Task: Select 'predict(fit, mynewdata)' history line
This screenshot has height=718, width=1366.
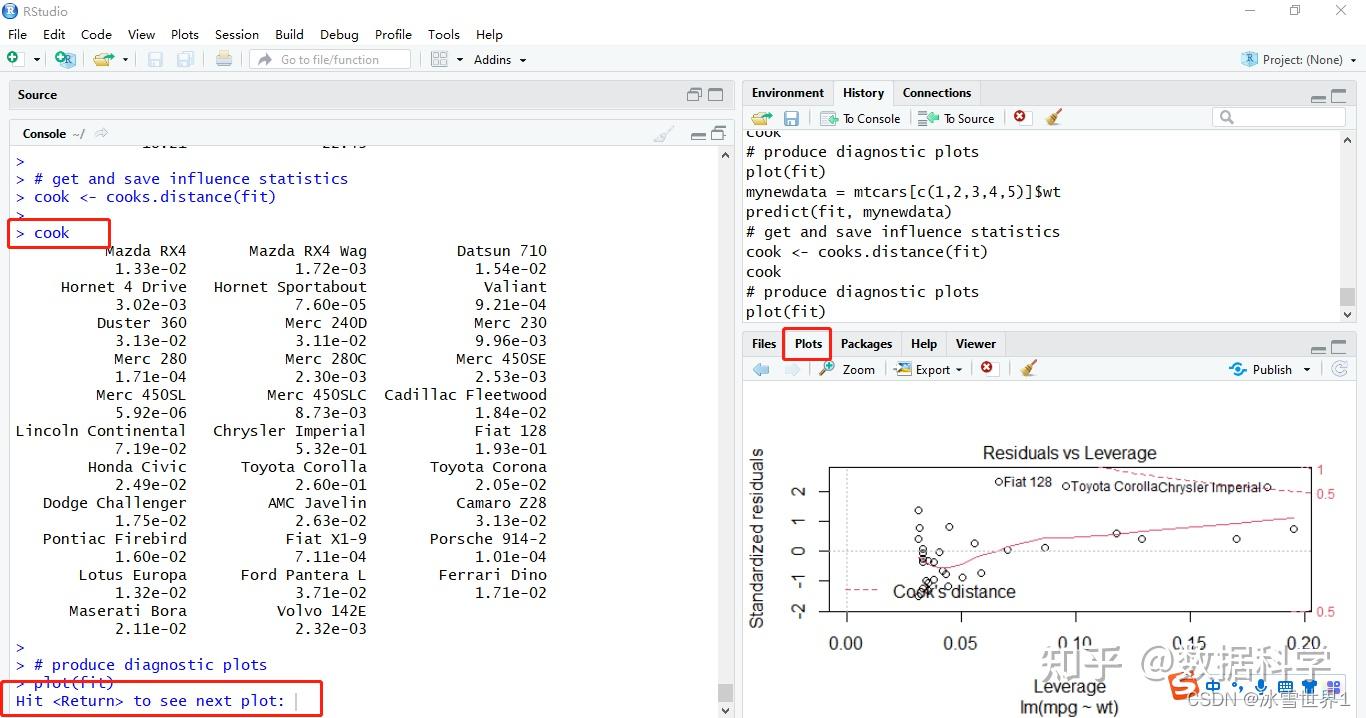Action: tap(849, 212)
